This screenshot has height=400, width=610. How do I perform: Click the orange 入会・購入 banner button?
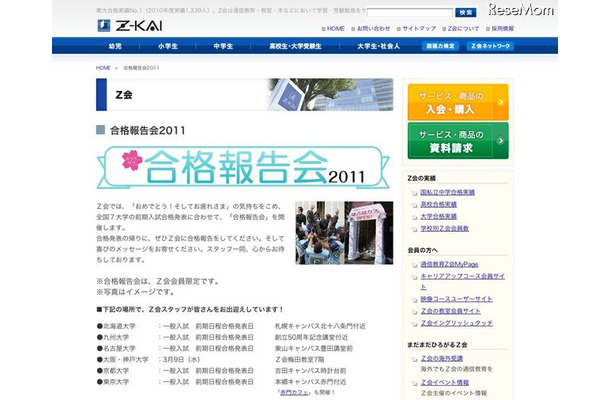pos(458,102)
